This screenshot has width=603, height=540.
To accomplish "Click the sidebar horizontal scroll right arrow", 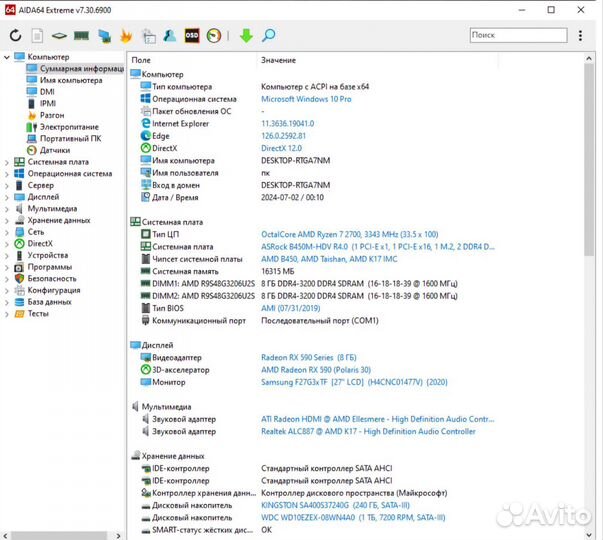I will pyautogui.click(x=118, y=535).
